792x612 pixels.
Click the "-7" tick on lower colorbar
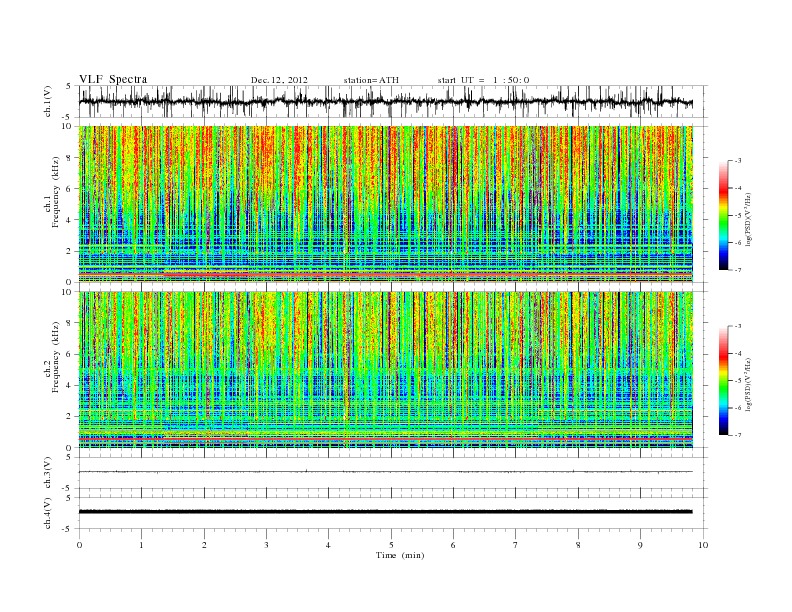point(737,435)
